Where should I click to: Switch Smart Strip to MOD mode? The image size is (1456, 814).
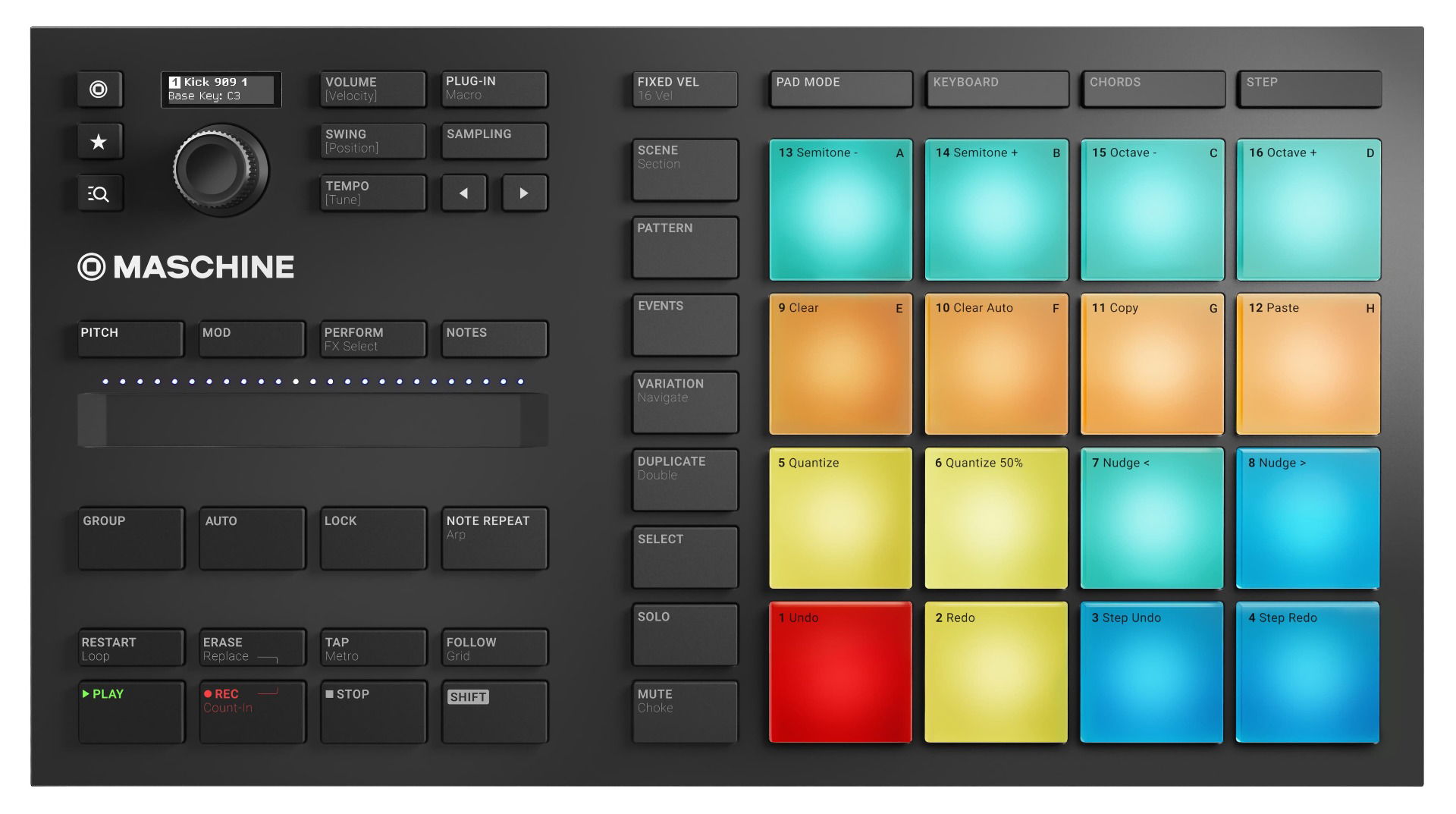coord(252,339)
